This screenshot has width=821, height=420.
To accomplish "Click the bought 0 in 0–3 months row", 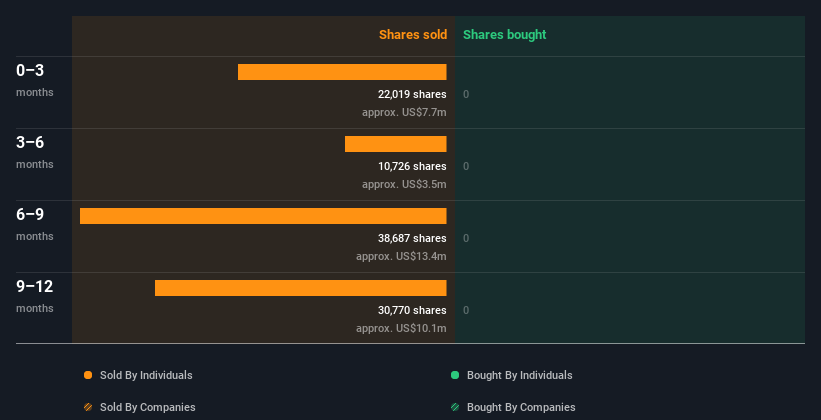I will coord(466,94).
